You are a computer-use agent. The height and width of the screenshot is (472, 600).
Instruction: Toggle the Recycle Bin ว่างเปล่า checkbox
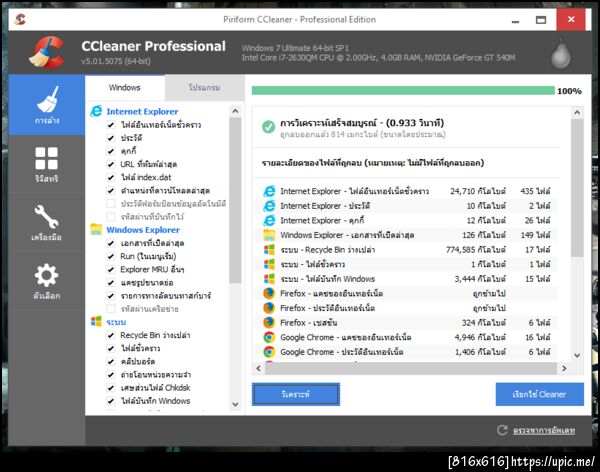[x=111, y=335]
